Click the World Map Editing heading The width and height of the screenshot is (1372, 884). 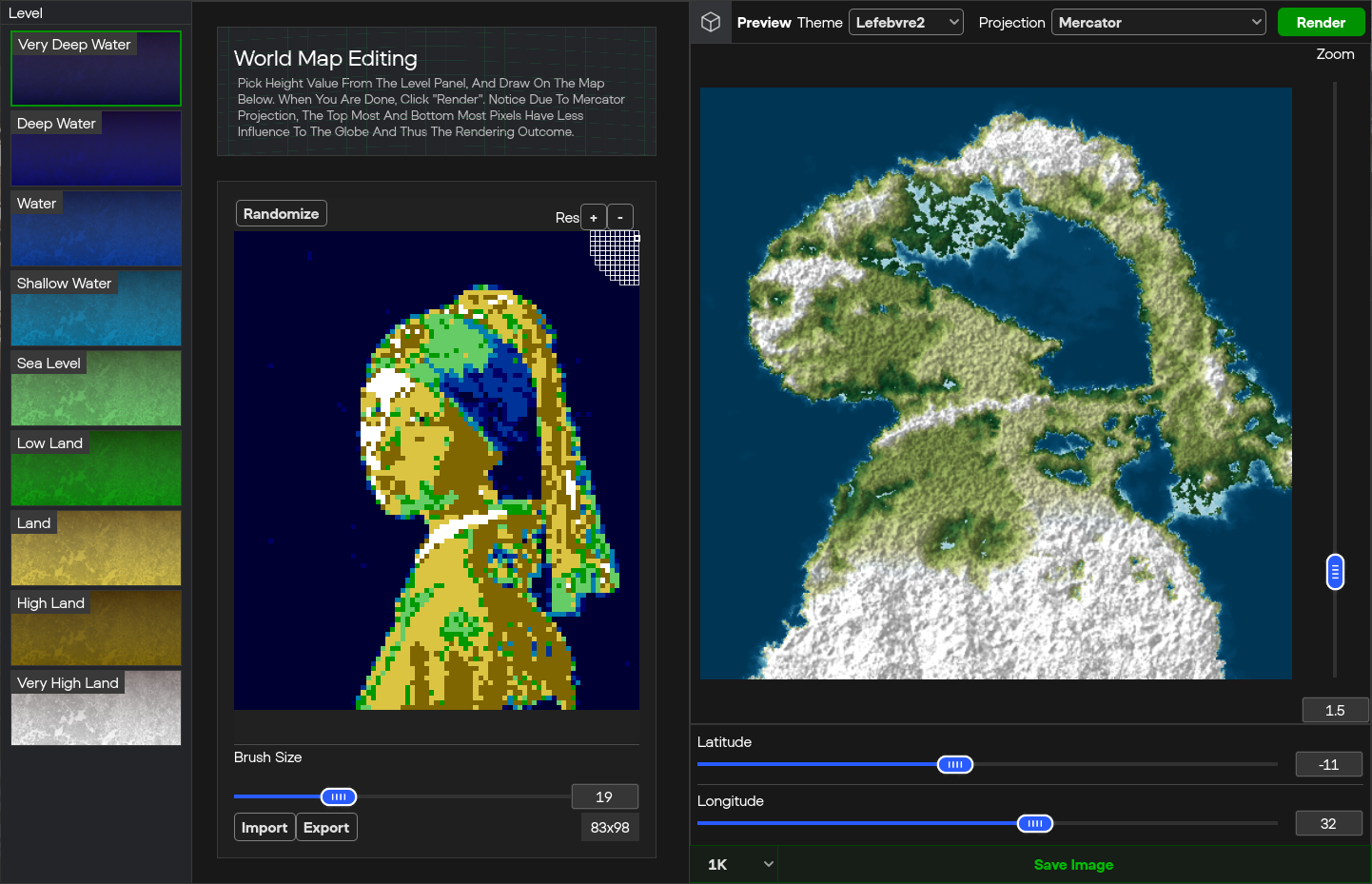click(325, 58)
